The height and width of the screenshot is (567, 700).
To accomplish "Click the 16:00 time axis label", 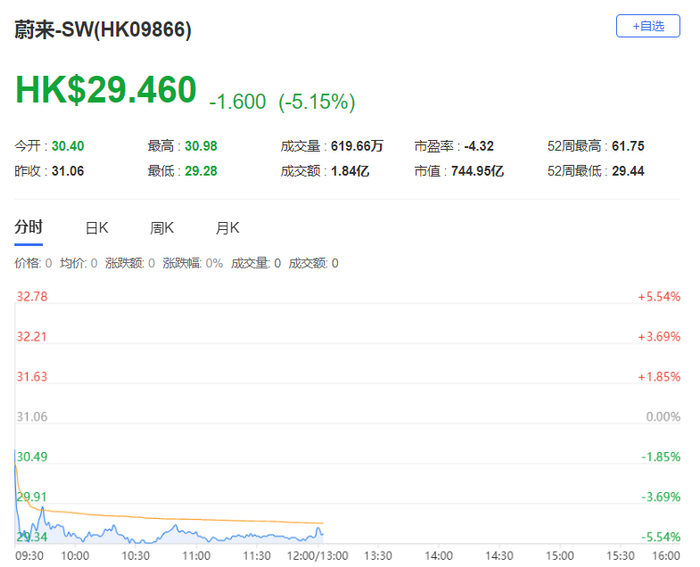I will tap(666, 556).
